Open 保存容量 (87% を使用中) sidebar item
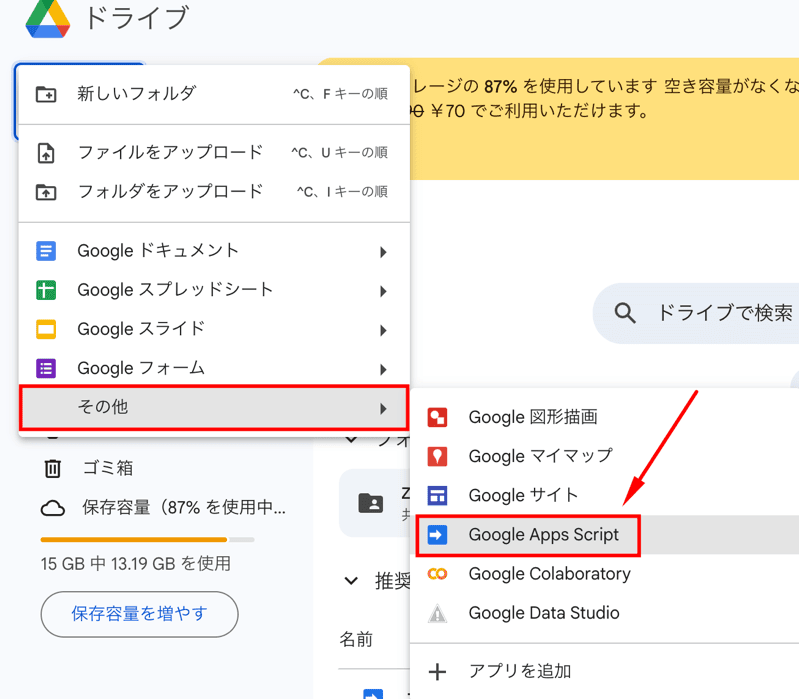This screenshot has height=699, width=799. 163,508
